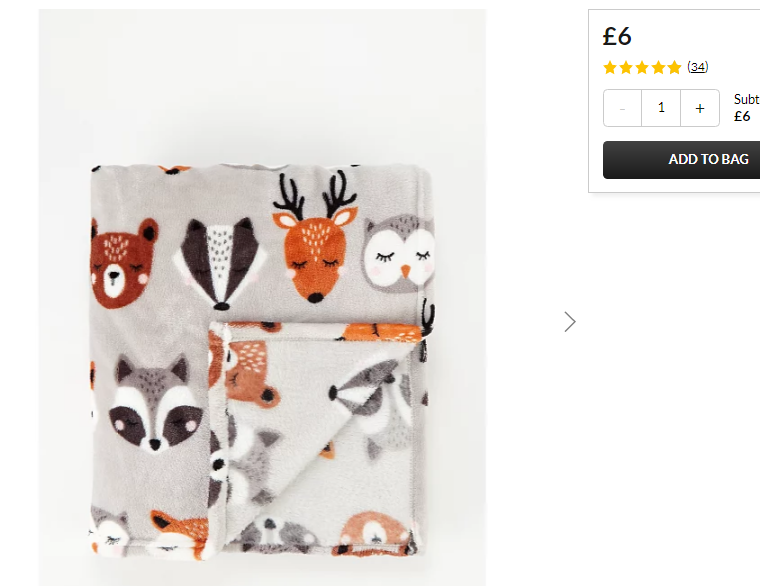
Task: Click the first rating star
Action: pyautogui.click(x=610, y=67)
